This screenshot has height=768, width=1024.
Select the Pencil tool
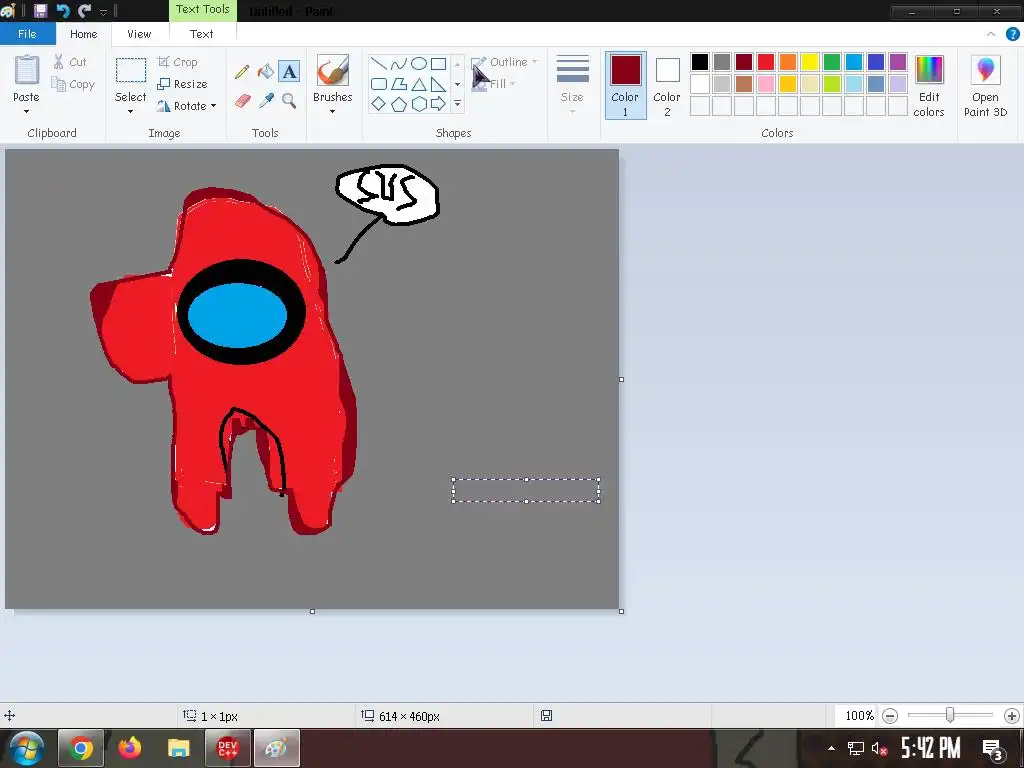[x=242, y=72]
